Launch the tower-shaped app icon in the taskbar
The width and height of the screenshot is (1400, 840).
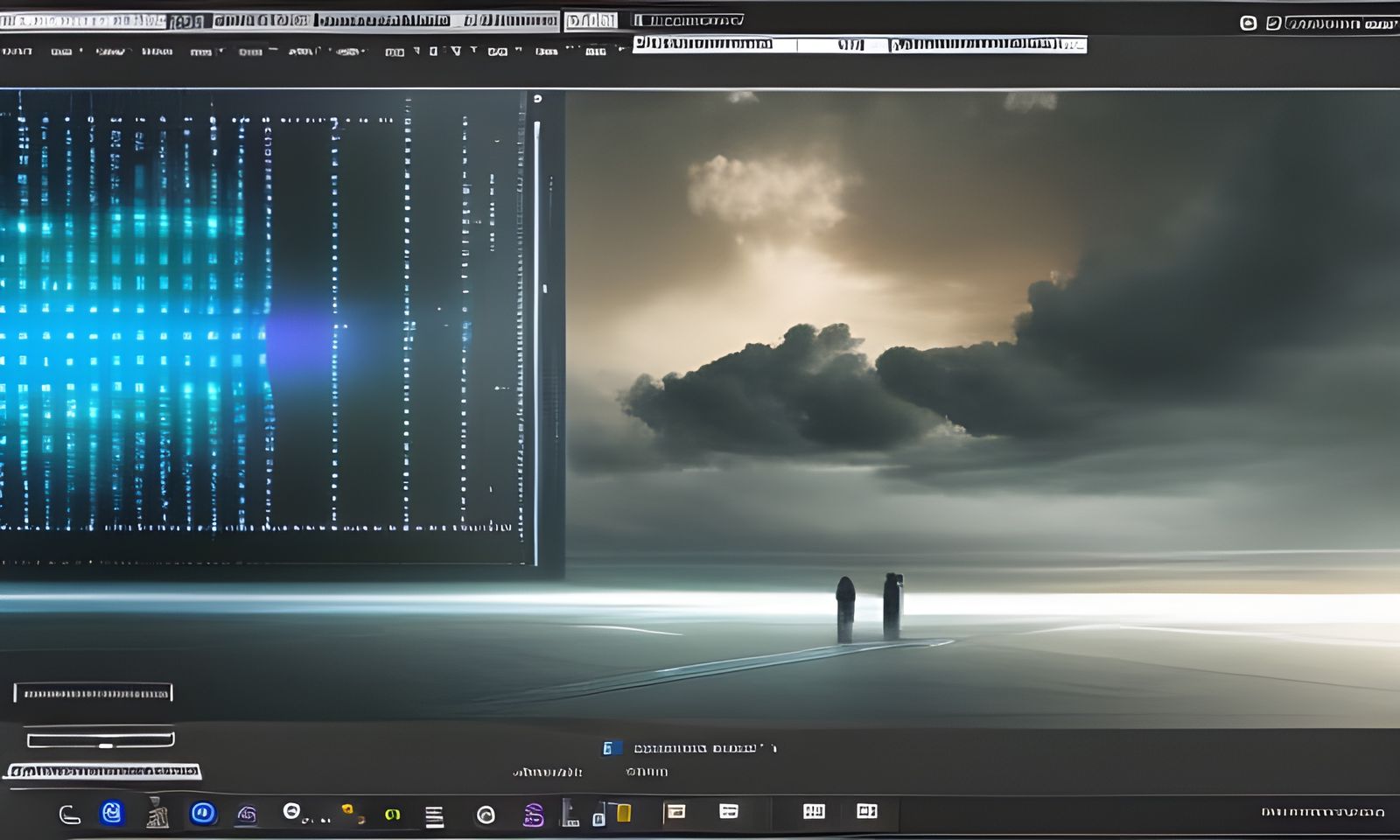pyautogui.click(x=157, y=814)
